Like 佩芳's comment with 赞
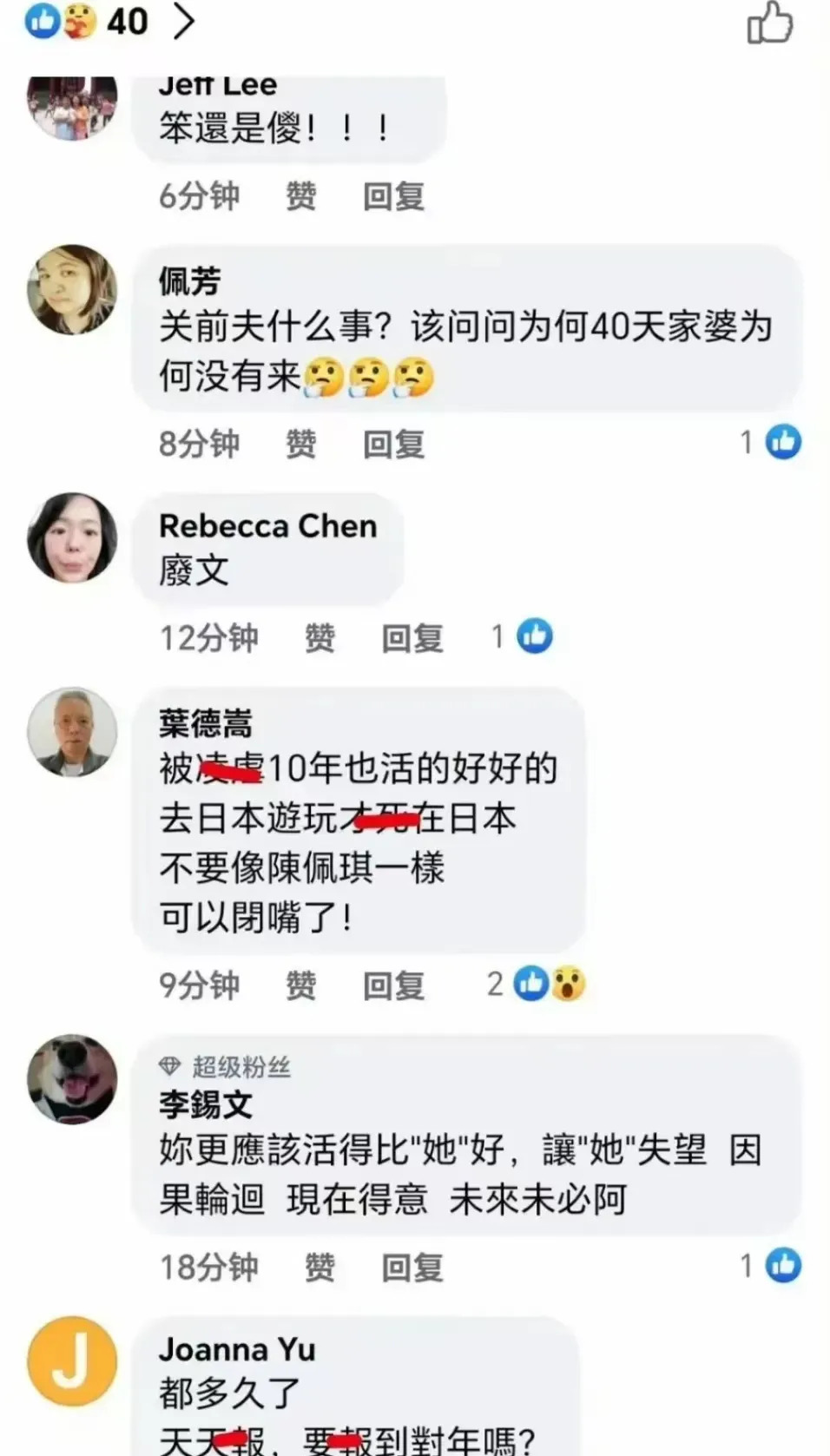 (x=300, y=444)
